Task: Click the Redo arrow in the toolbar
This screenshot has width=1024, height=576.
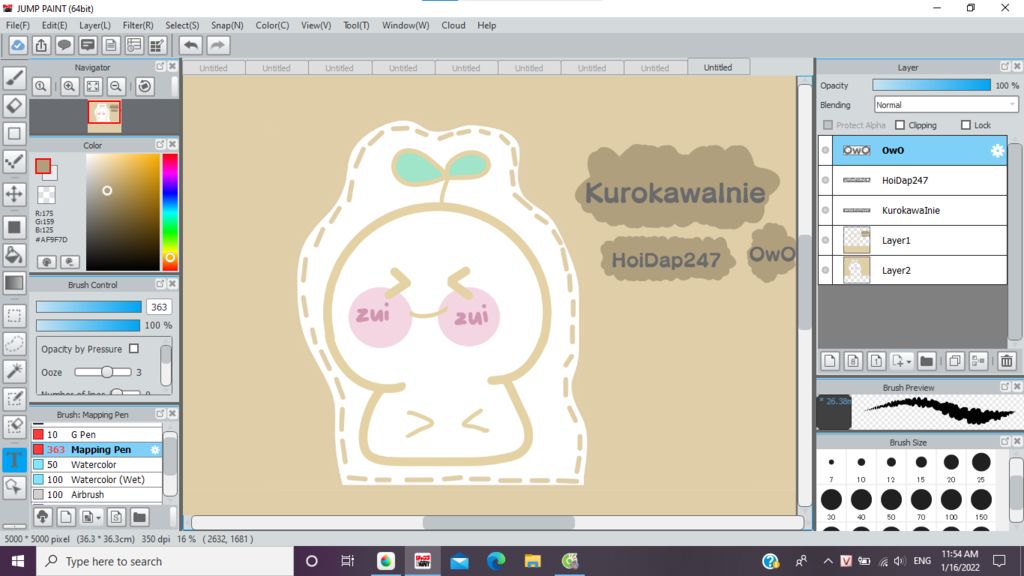Action: point(218,45)
